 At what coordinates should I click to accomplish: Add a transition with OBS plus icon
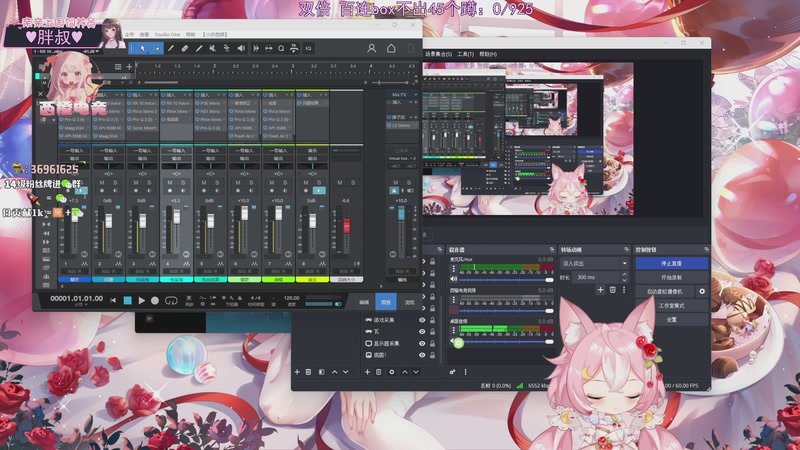click(x=601, y=290)
